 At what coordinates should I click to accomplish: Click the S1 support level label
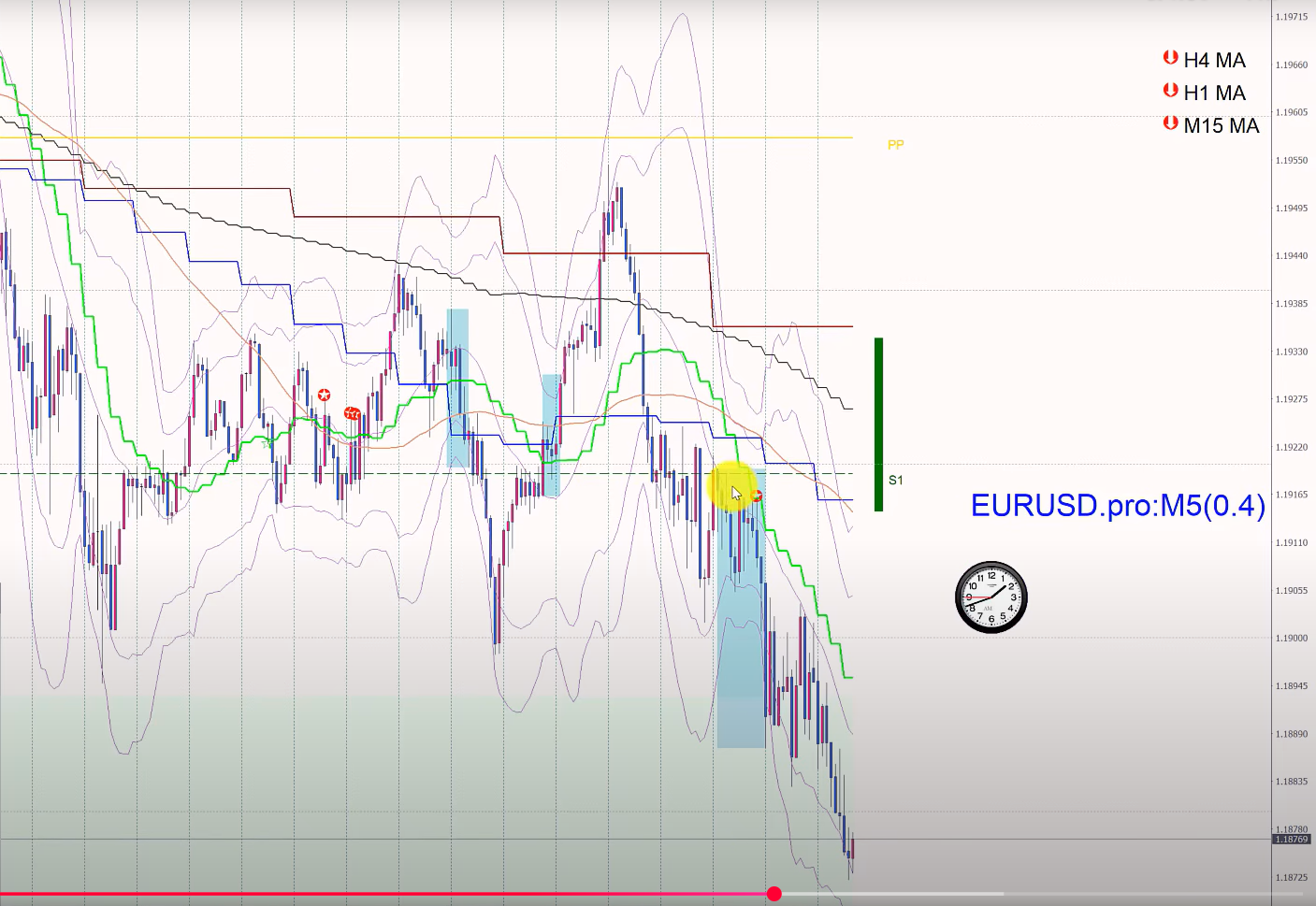point(895,481)
